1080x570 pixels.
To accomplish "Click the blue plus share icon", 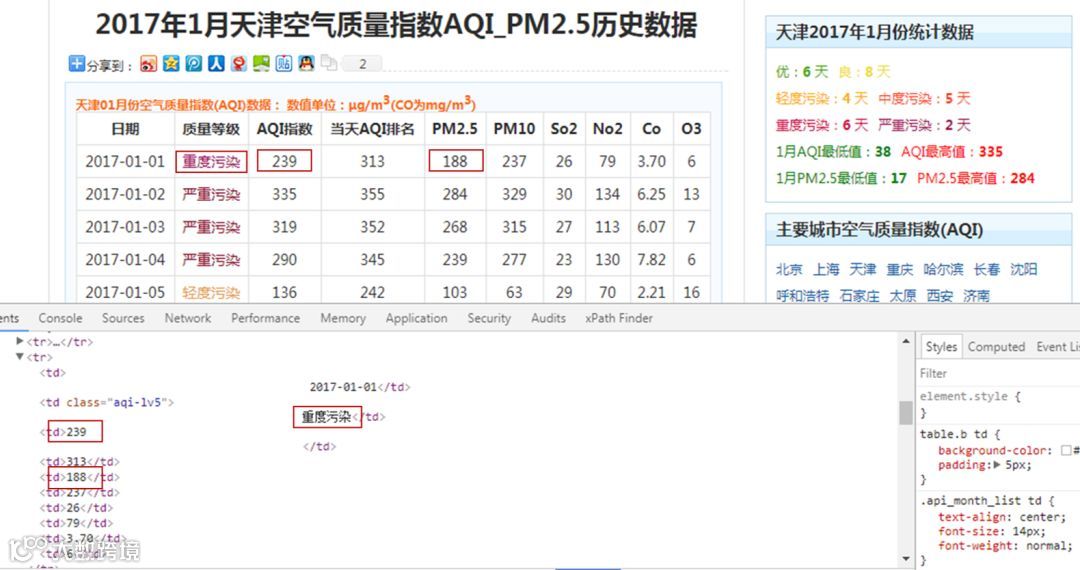I will (x=76, y=64).
